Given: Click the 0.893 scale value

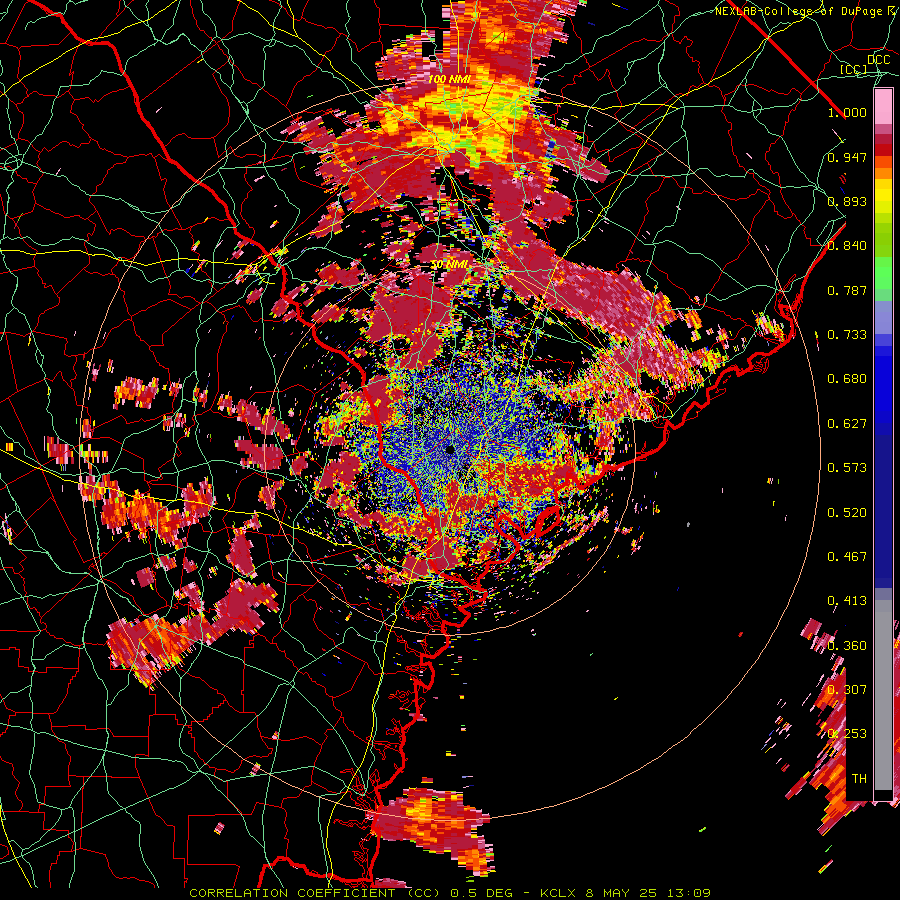Looking at the screenshot, I should coord(847,201).
